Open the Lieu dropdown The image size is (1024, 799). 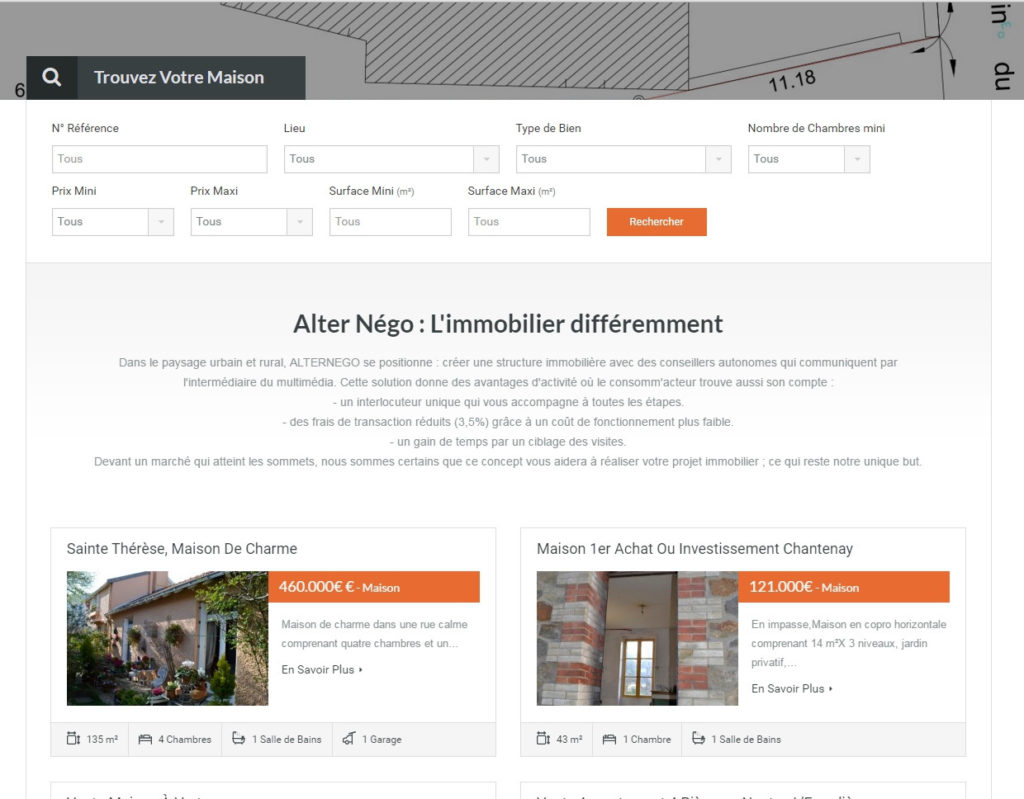click(391, 159)
